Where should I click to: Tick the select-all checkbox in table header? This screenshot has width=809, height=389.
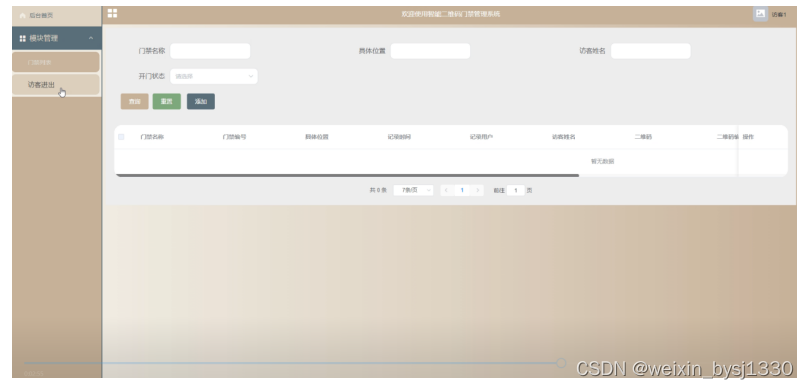(x=121, y=137)
